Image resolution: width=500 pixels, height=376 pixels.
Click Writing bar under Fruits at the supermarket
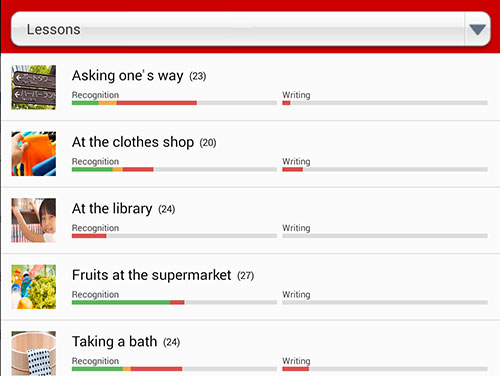coord(385,302)
